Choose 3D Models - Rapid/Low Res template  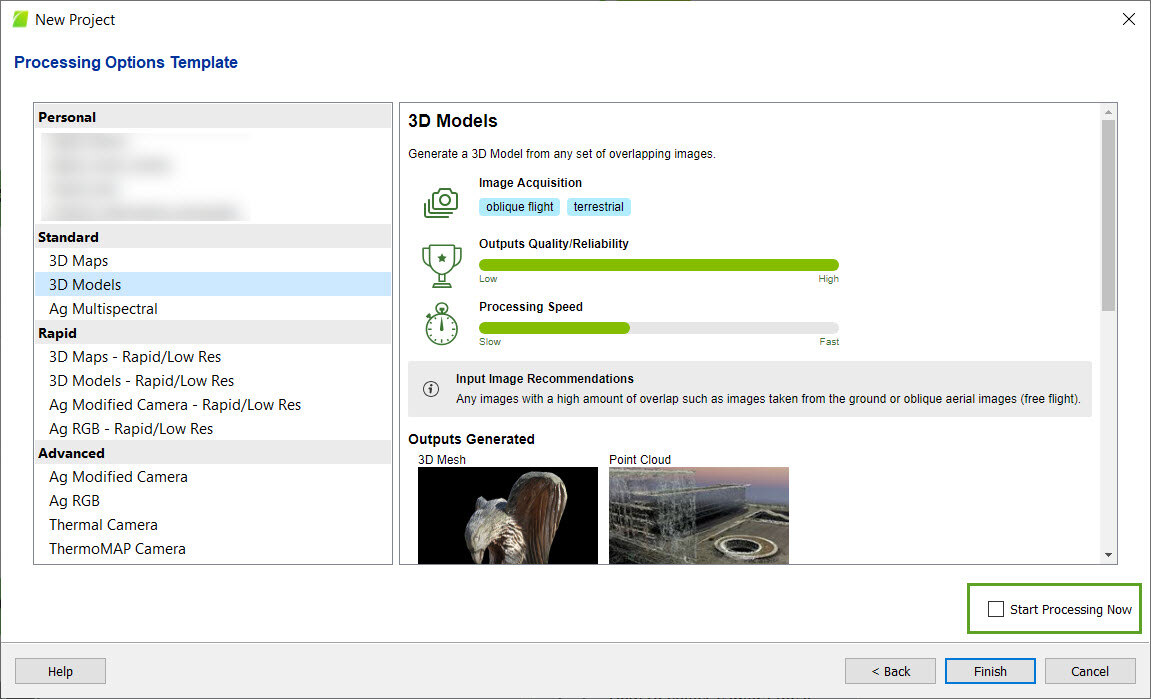(x=141, y=381)
